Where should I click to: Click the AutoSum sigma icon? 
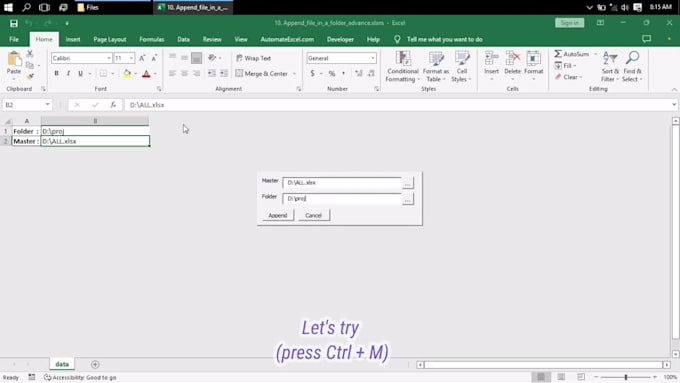pos(558,54)
